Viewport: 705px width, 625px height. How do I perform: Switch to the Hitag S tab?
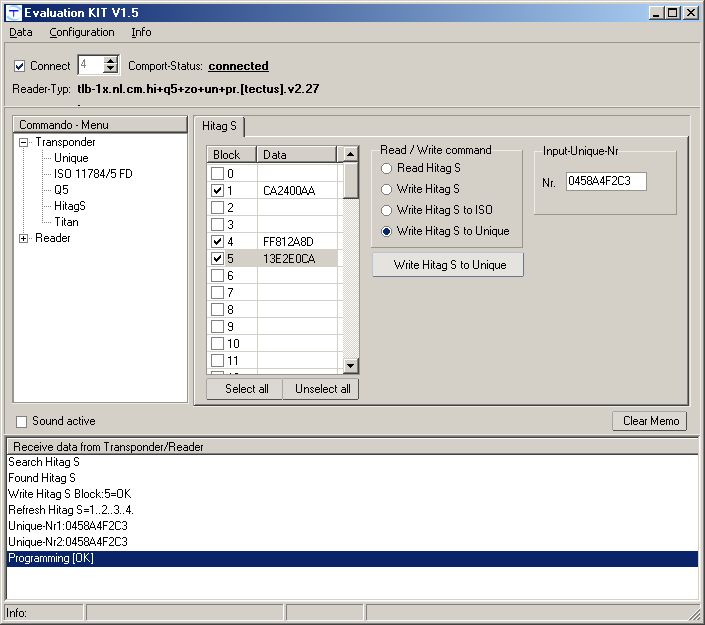pyautogui.click(x=219, y=126)
